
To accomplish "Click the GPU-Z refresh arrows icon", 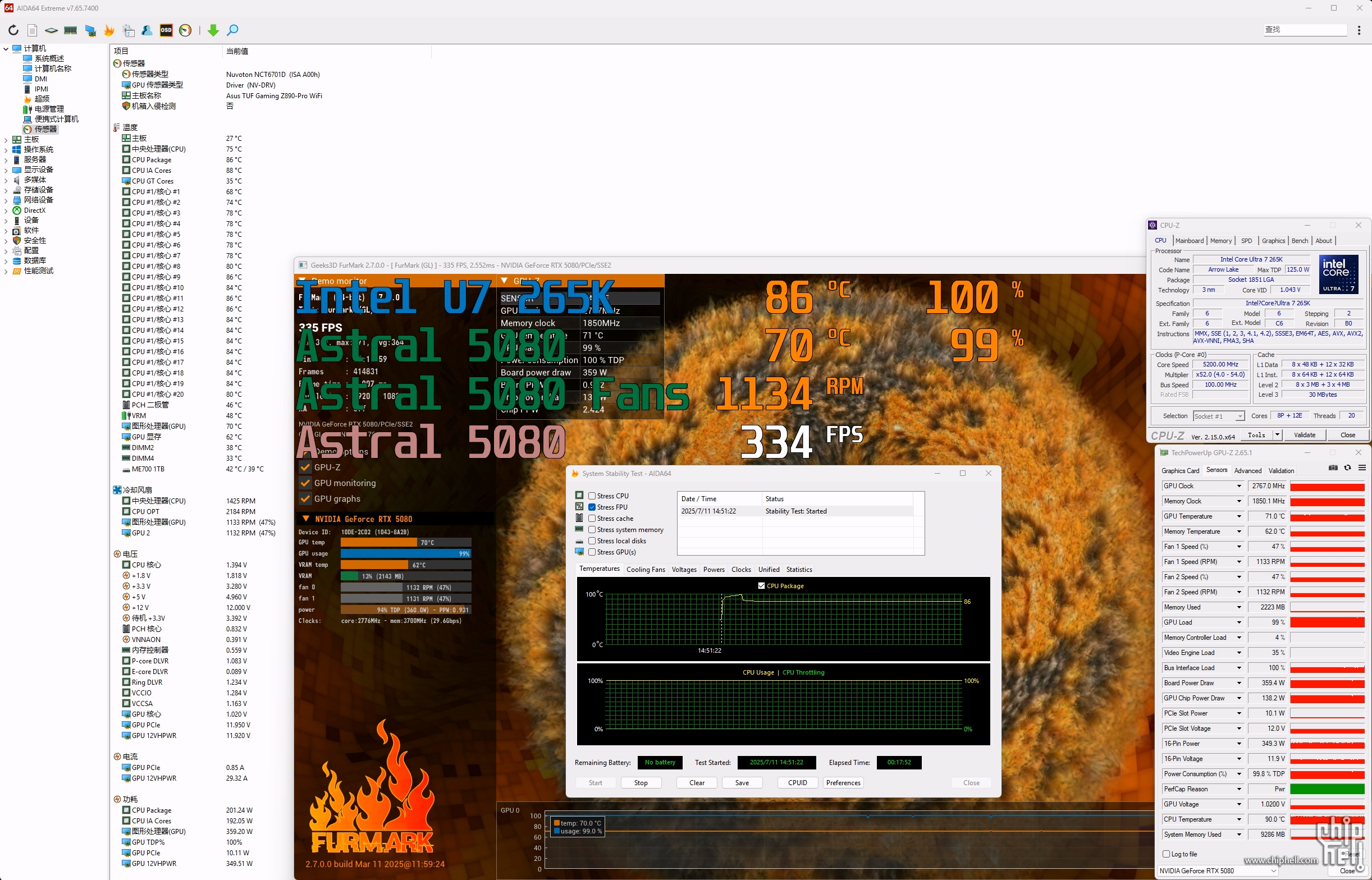I will point(1347,467).
